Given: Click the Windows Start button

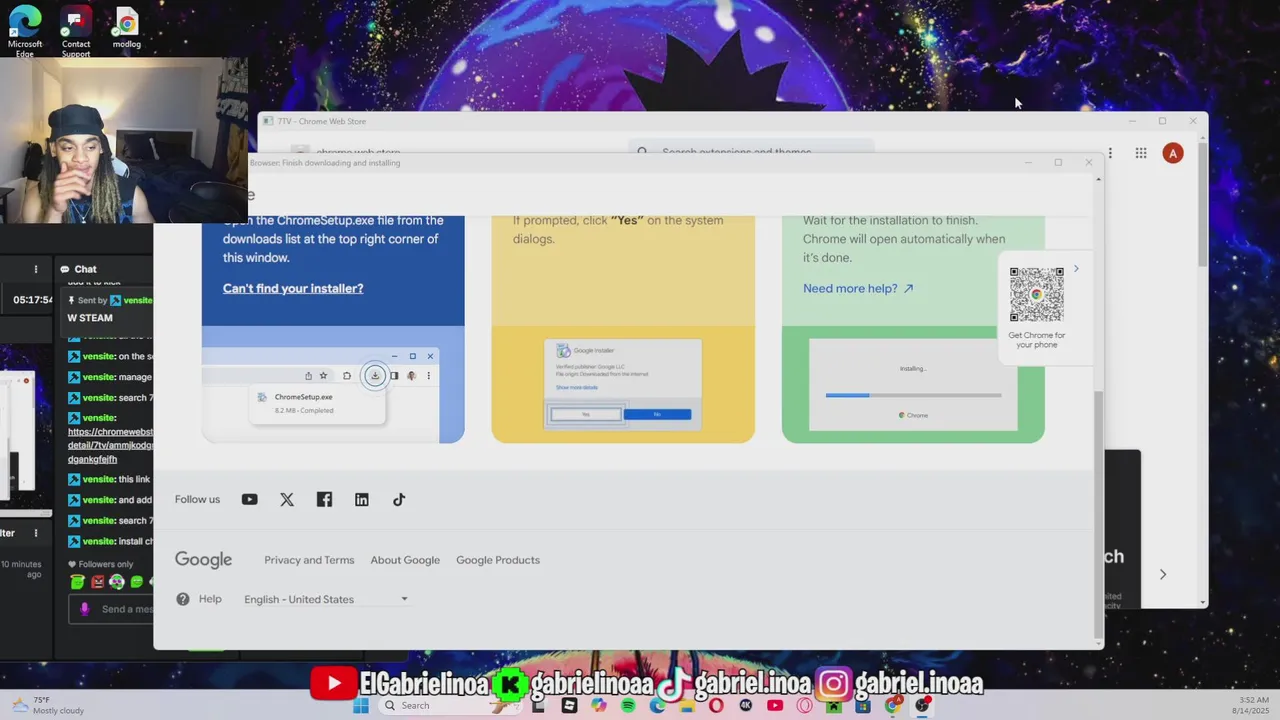Looking at the screenshot, I should pos(361,706).
